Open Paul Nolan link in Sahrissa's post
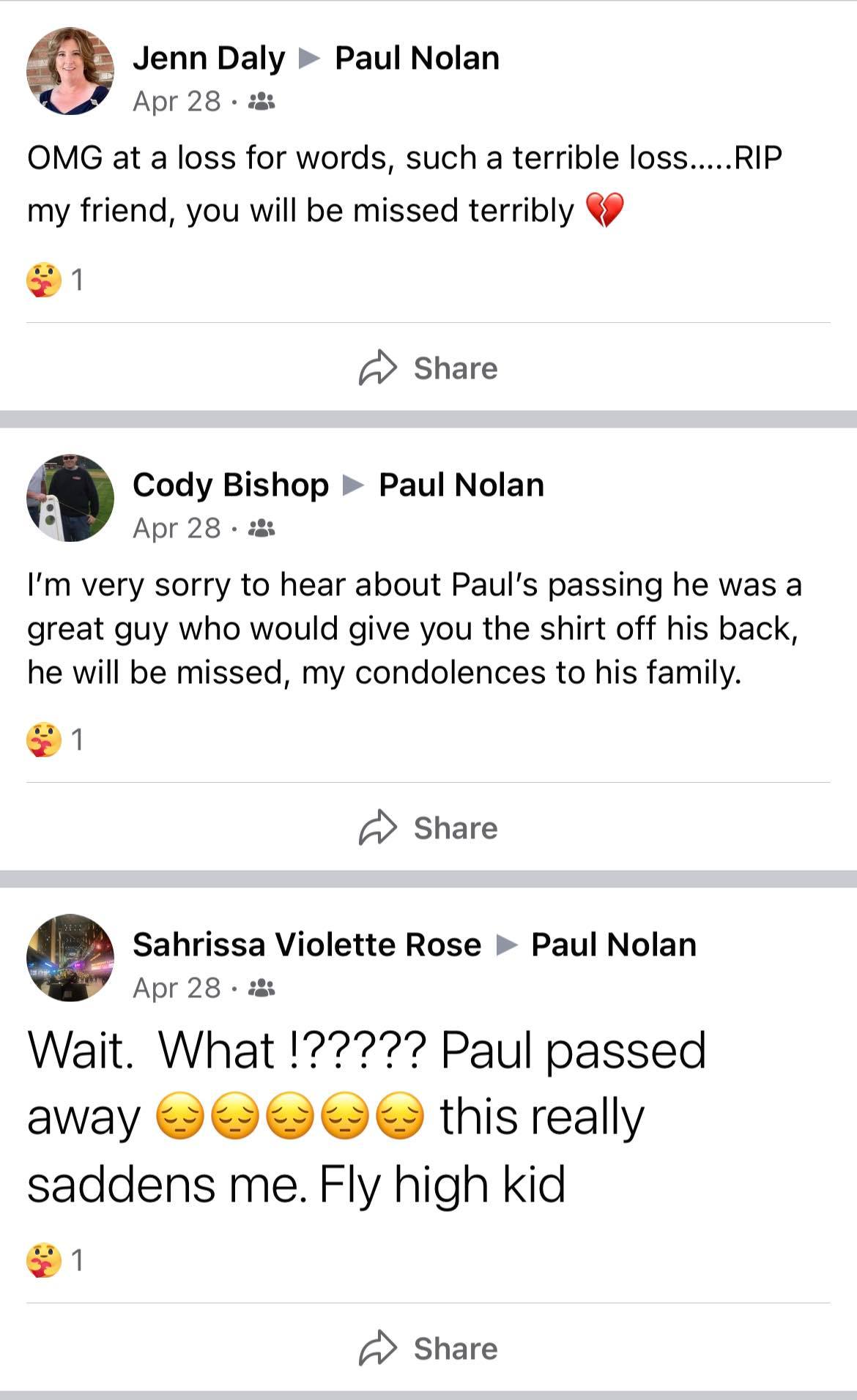 pos(613,945)
